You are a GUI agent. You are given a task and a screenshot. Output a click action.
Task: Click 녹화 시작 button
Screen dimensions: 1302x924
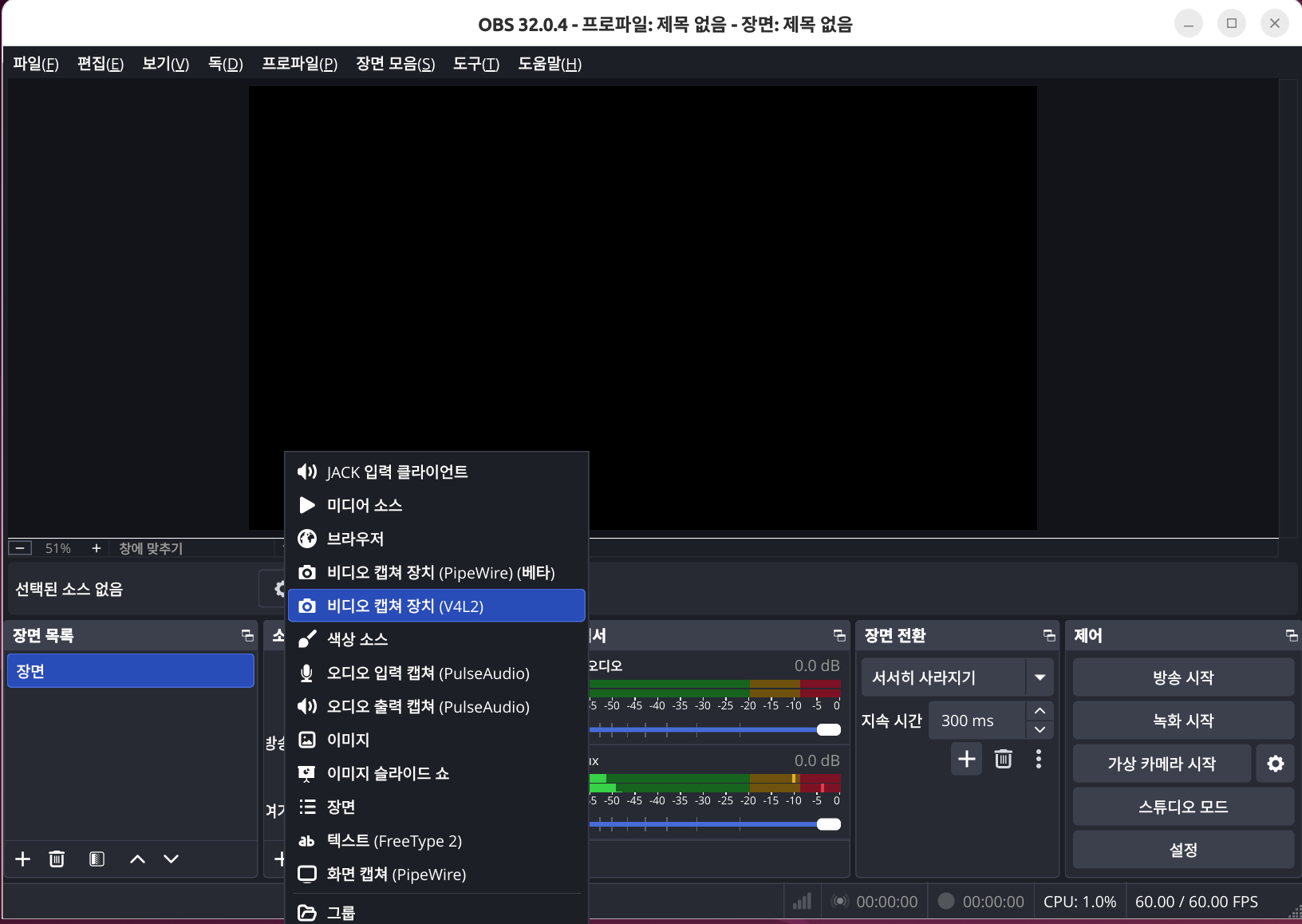click(1183, 721)
